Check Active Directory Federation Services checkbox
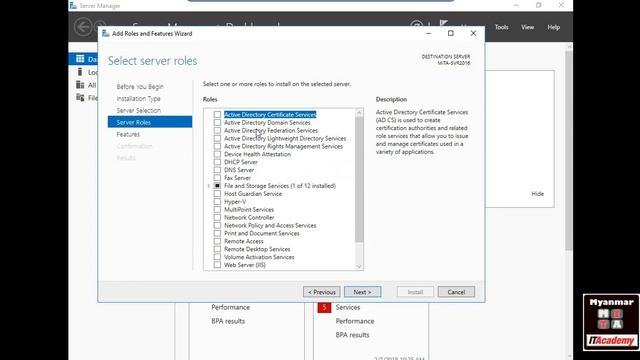This screenshot has height=360, width=640. pos(217,131)
